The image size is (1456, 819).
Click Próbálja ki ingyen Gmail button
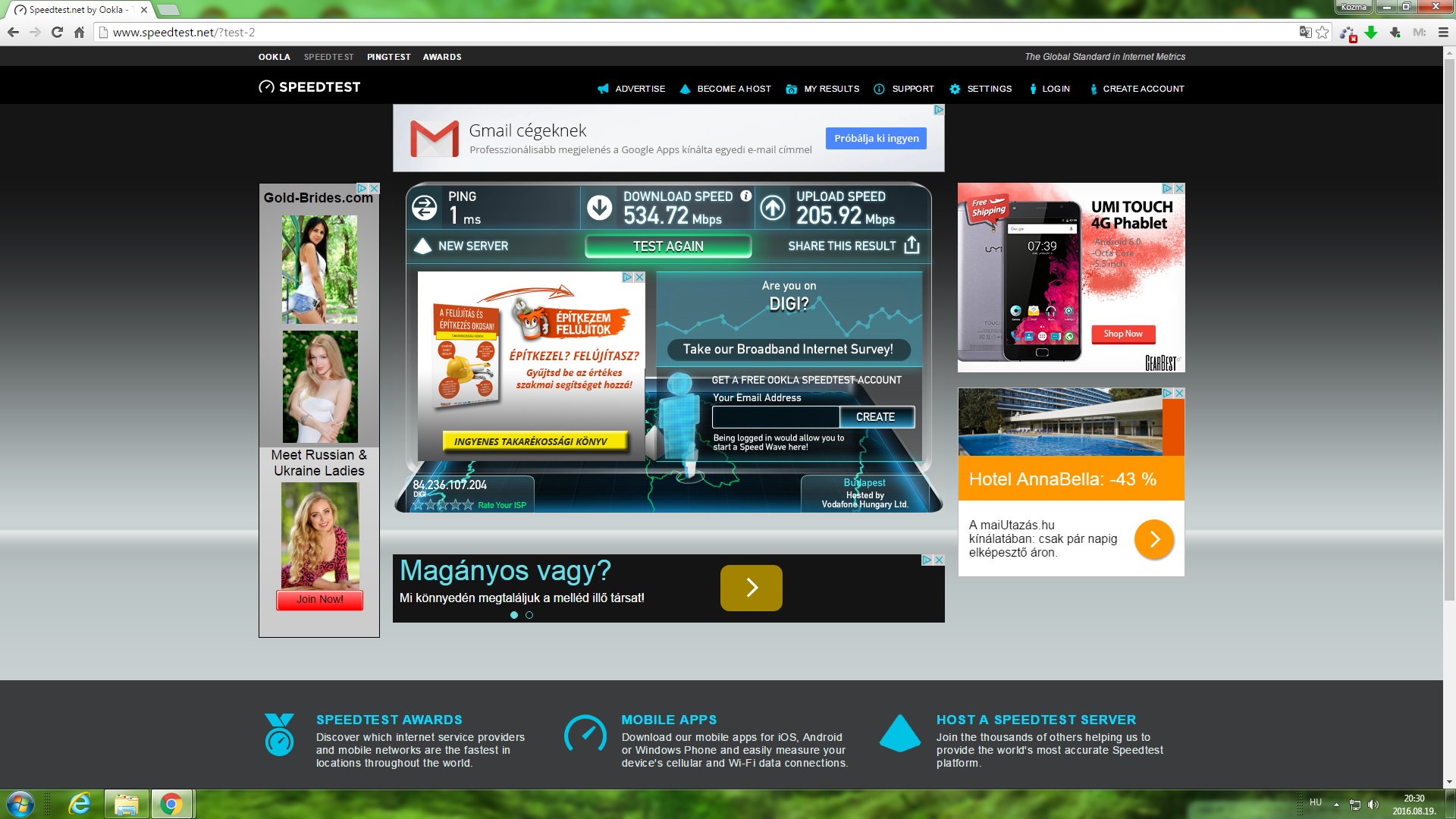(876, 138)
